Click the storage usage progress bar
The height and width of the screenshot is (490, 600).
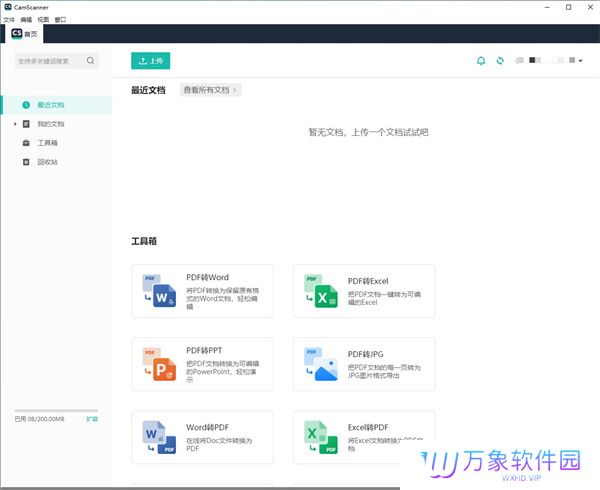[56, 410]
